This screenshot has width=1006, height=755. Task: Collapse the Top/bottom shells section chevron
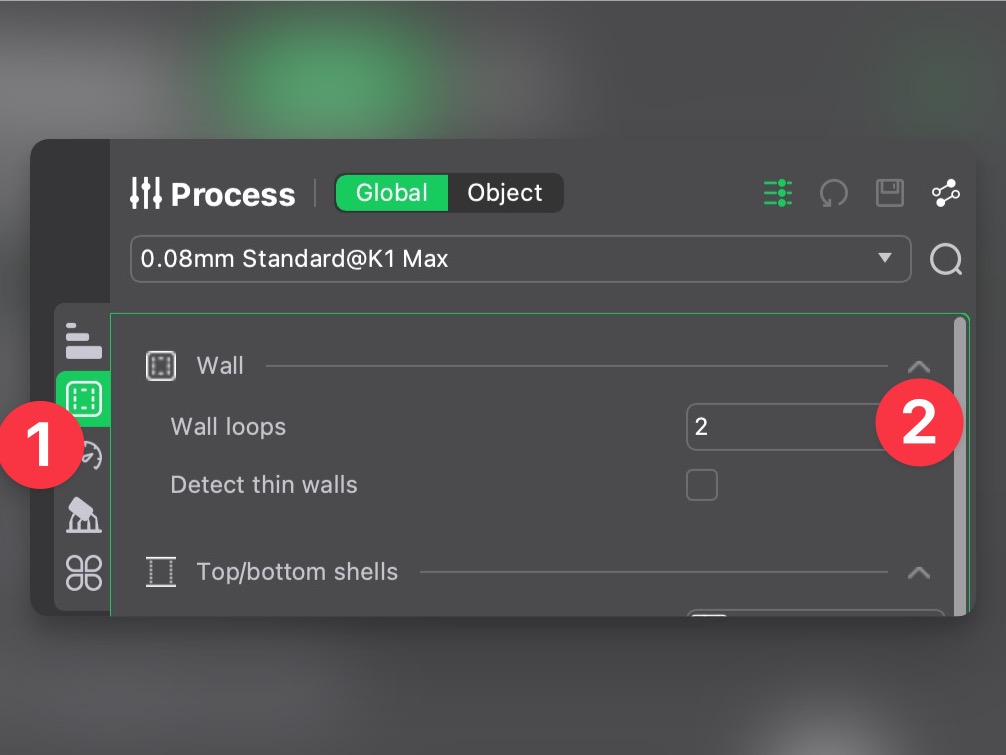coord(918,573)
